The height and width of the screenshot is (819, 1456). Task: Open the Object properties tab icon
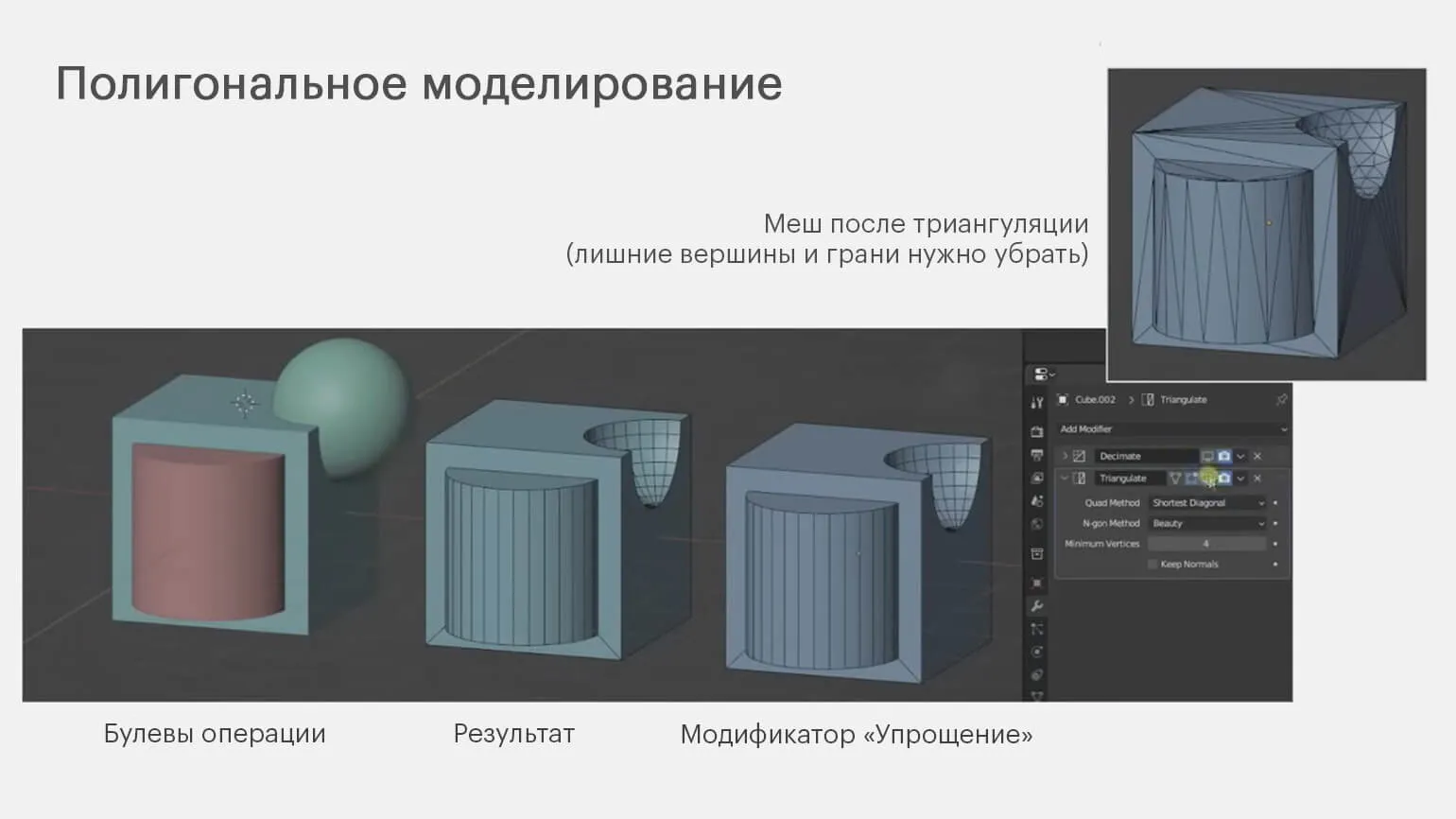[x=1037, y=584]
